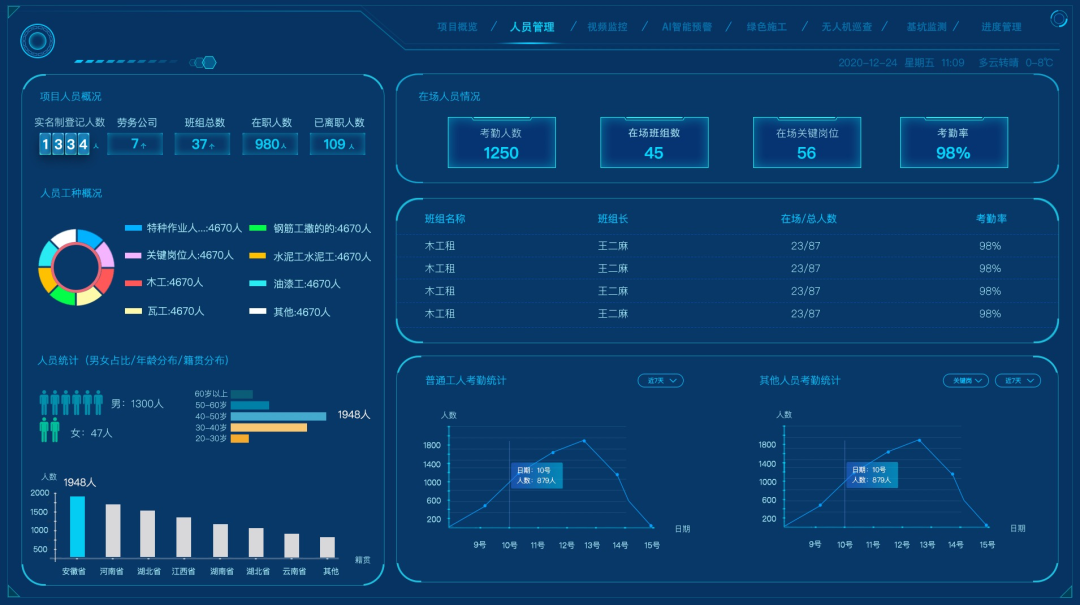Go to the AI智能预警 tab
1080x605 pixels.
pyautogui.click(x=687, y=27)
